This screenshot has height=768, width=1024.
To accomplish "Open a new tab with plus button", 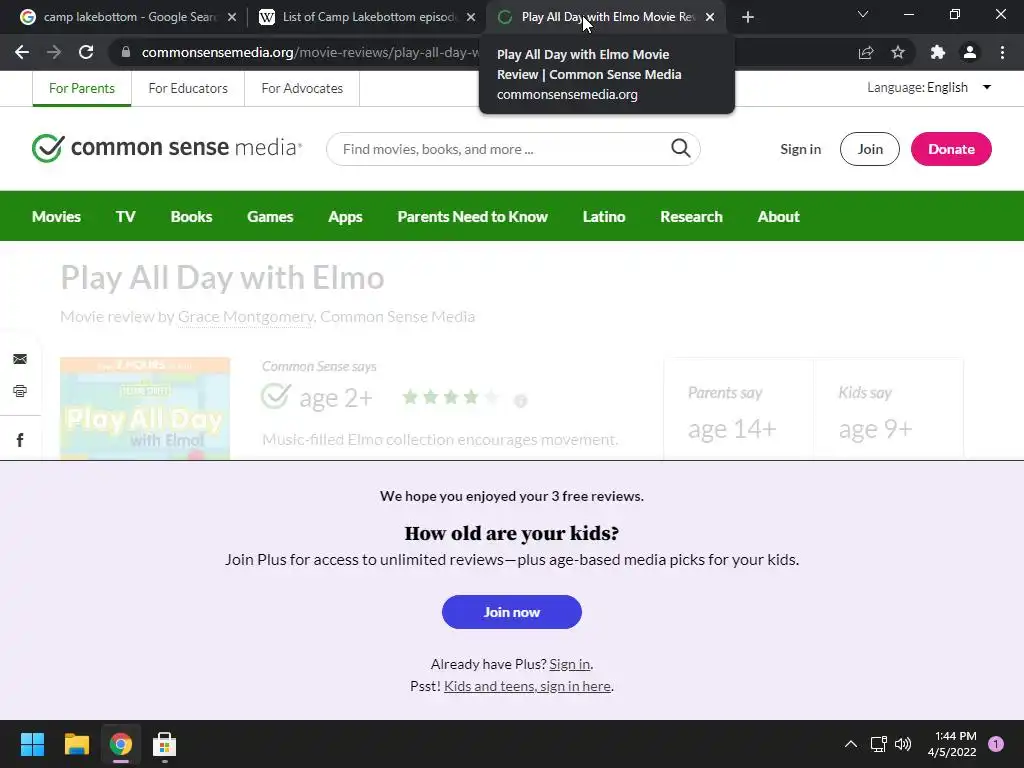I will click(x=748, y=17).
